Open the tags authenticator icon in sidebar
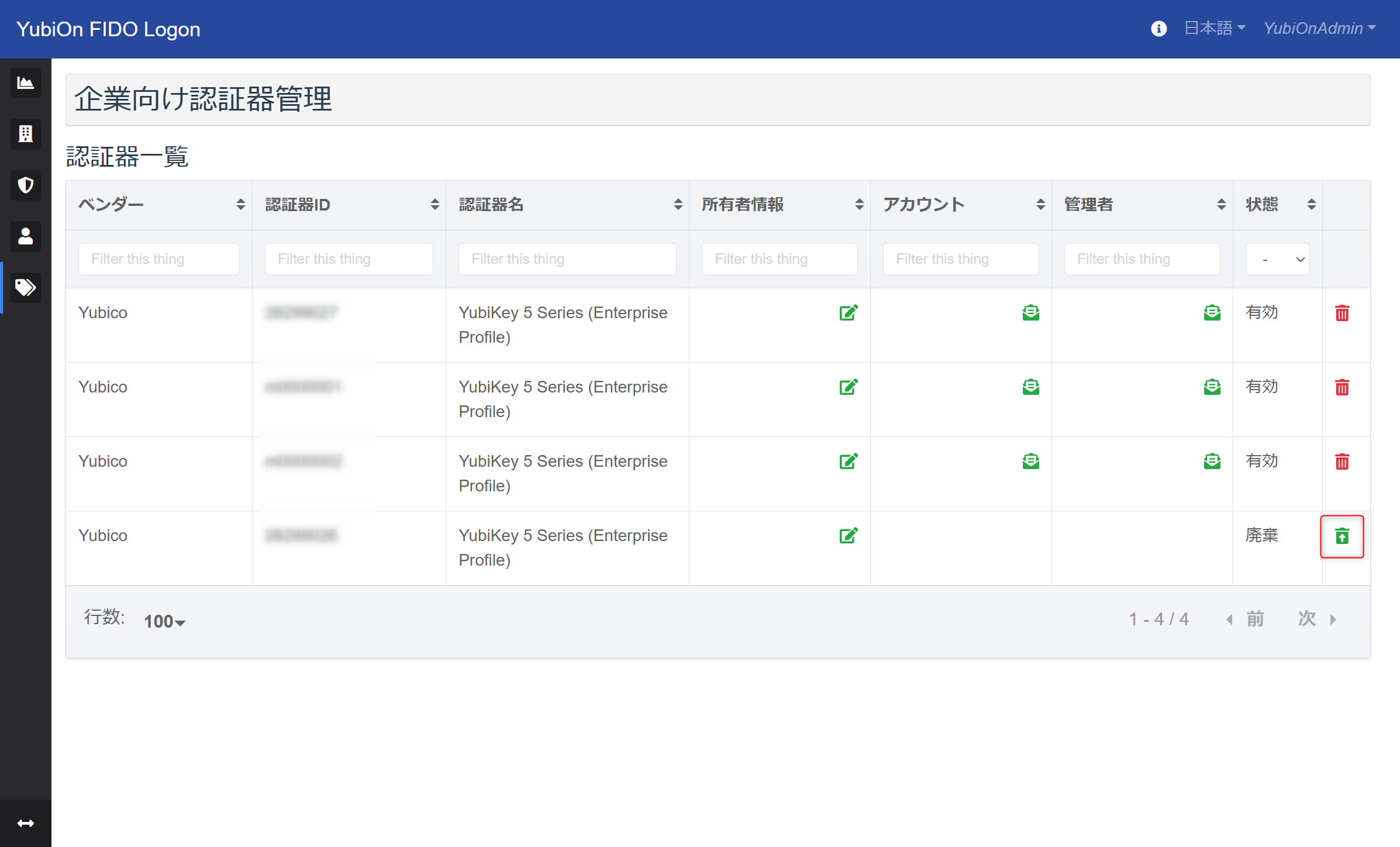Viewport: 1400px width, 847px height. point(25,287)
